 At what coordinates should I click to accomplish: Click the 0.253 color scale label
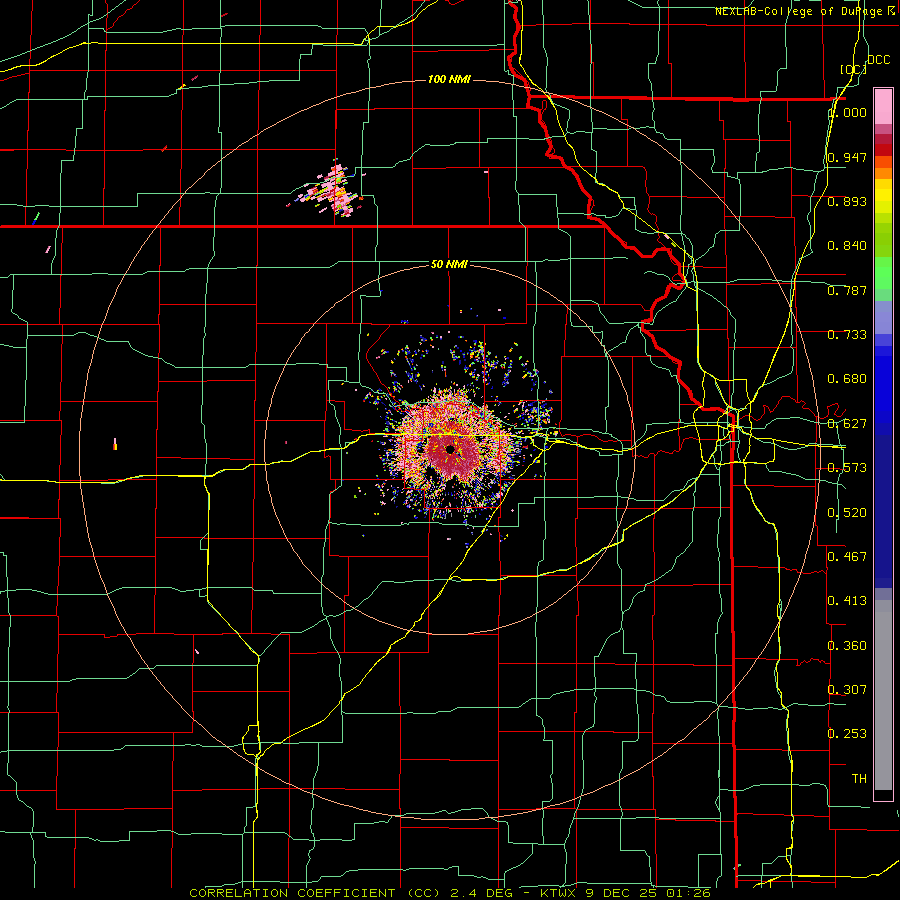tap(847, 734)
